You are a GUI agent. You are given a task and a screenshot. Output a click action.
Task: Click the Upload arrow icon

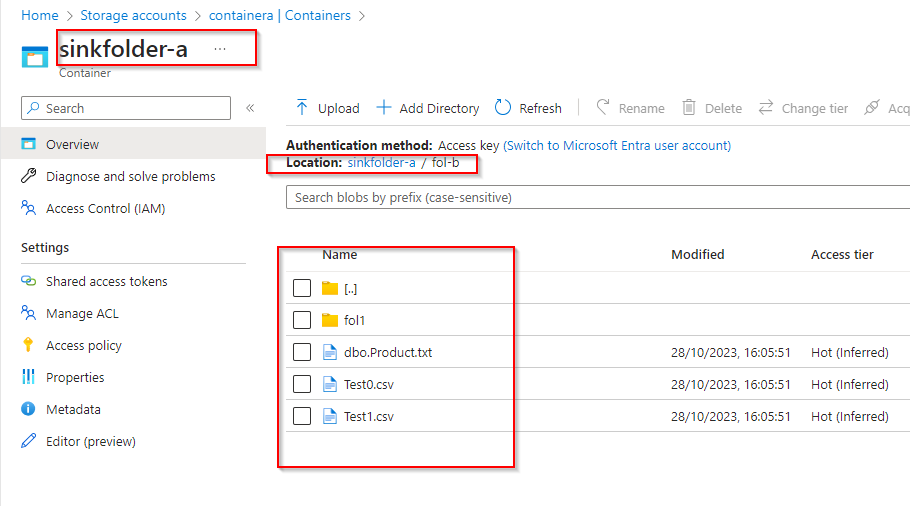click(302, 107)
